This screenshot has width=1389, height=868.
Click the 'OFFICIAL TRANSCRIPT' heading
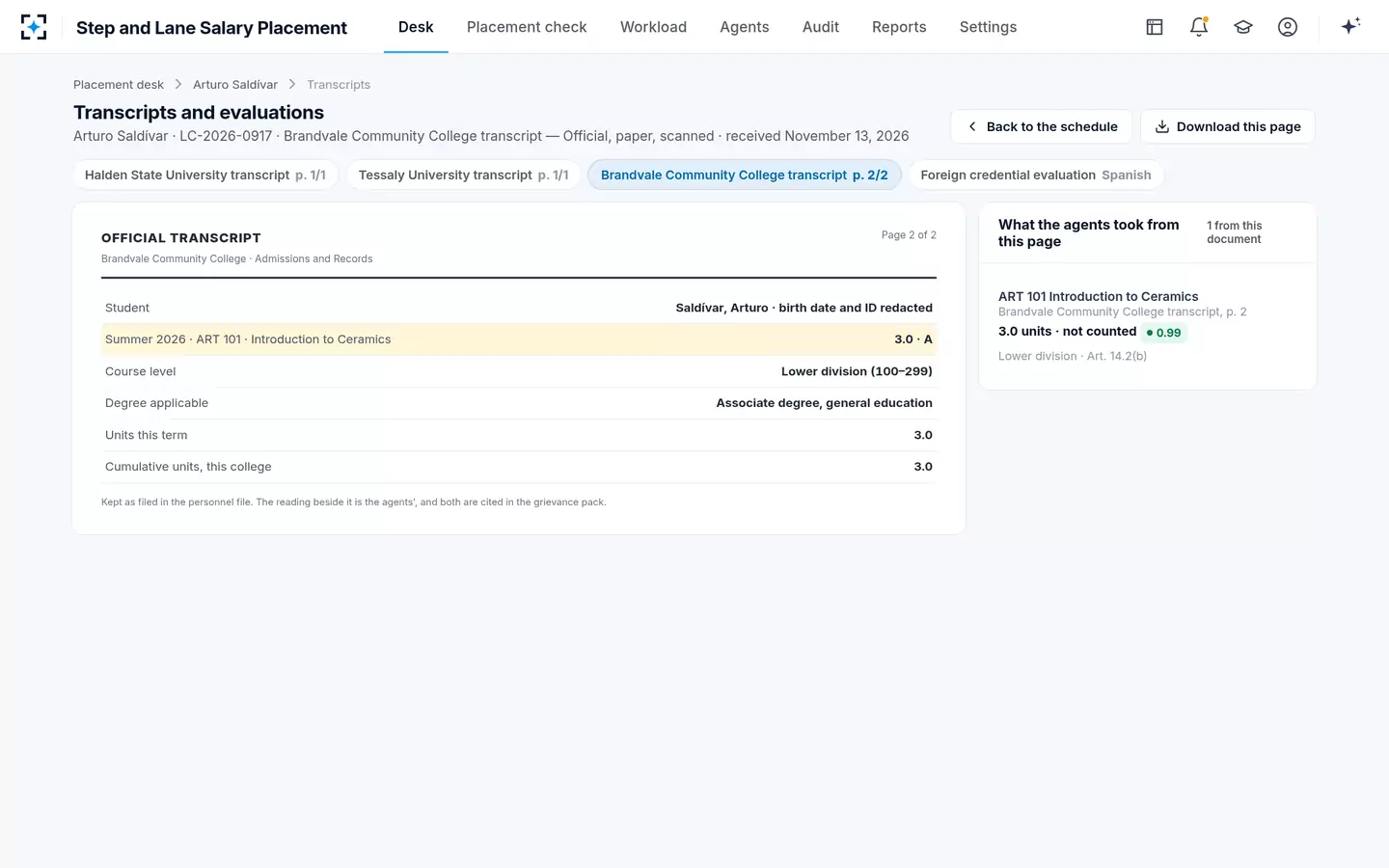[181, 238]
